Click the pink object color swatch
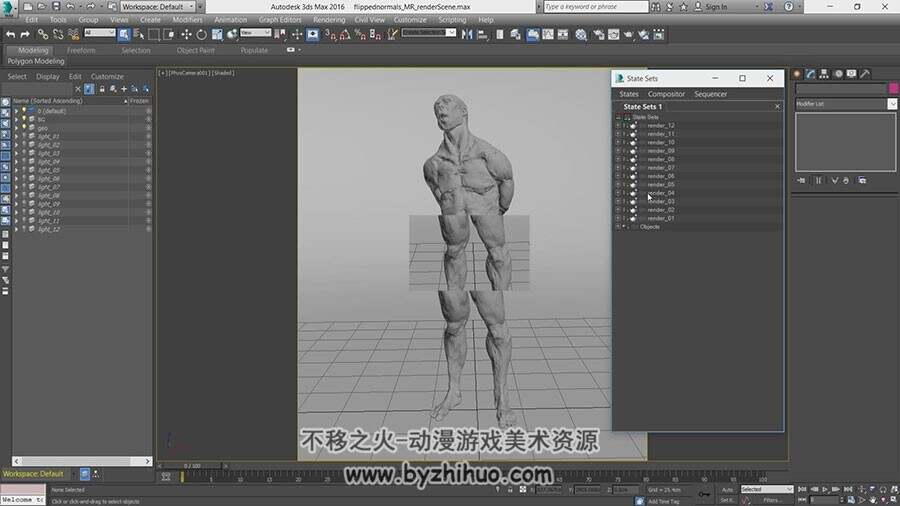The height and width of the screenshot is (506, 900). tap(893, 88)
